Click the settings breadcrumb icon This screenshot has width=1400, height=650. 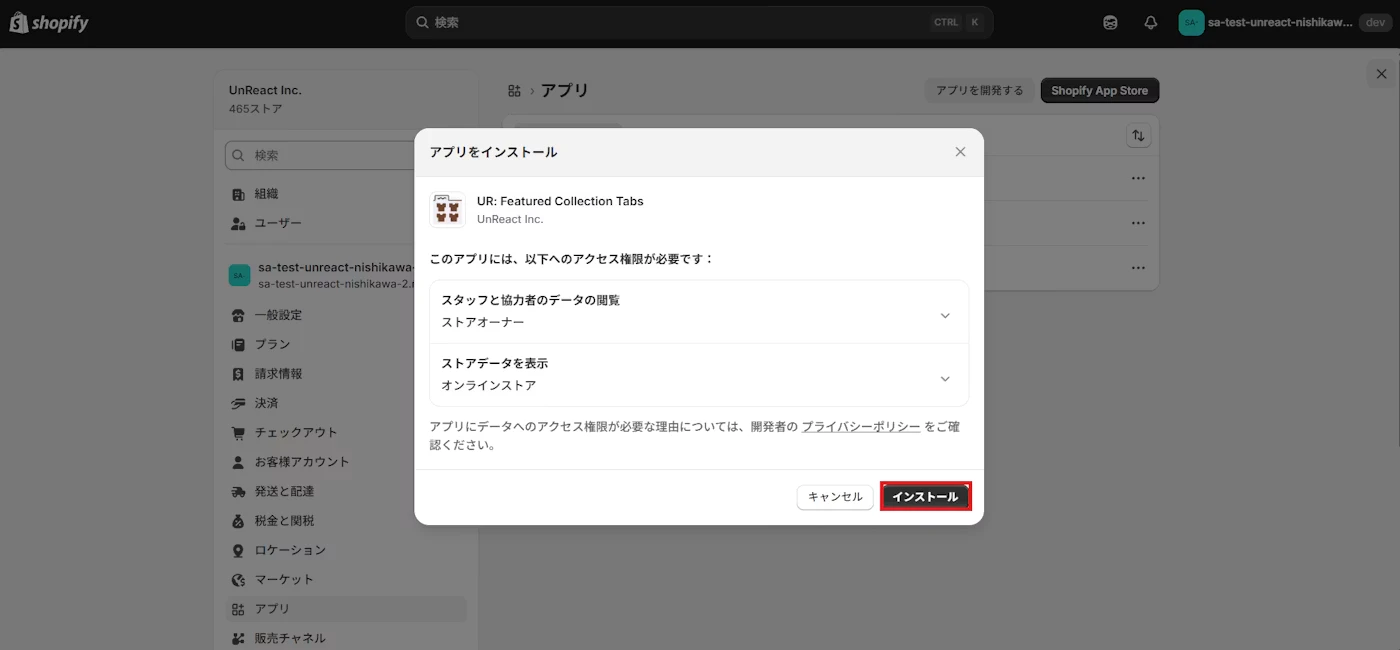[514, 90]
